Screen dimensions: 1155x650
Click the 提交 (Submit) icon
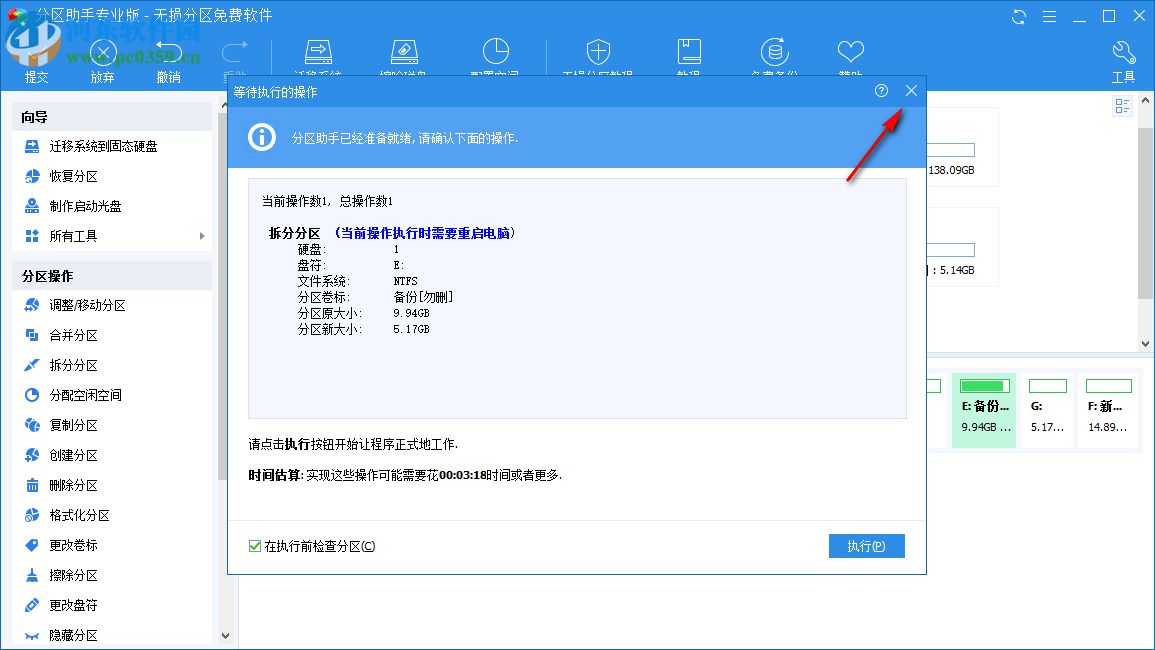36,55
